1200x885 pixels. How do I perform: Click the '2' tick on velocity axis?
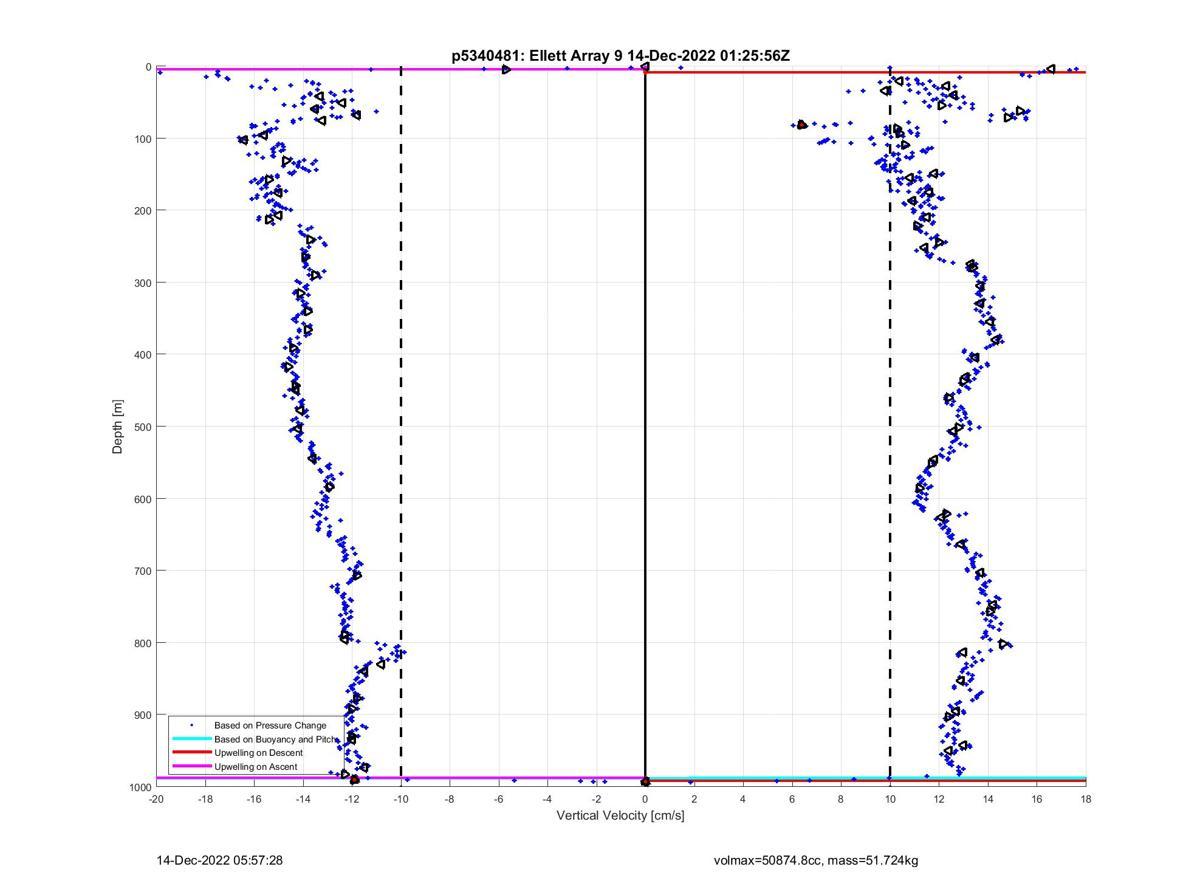694,799
